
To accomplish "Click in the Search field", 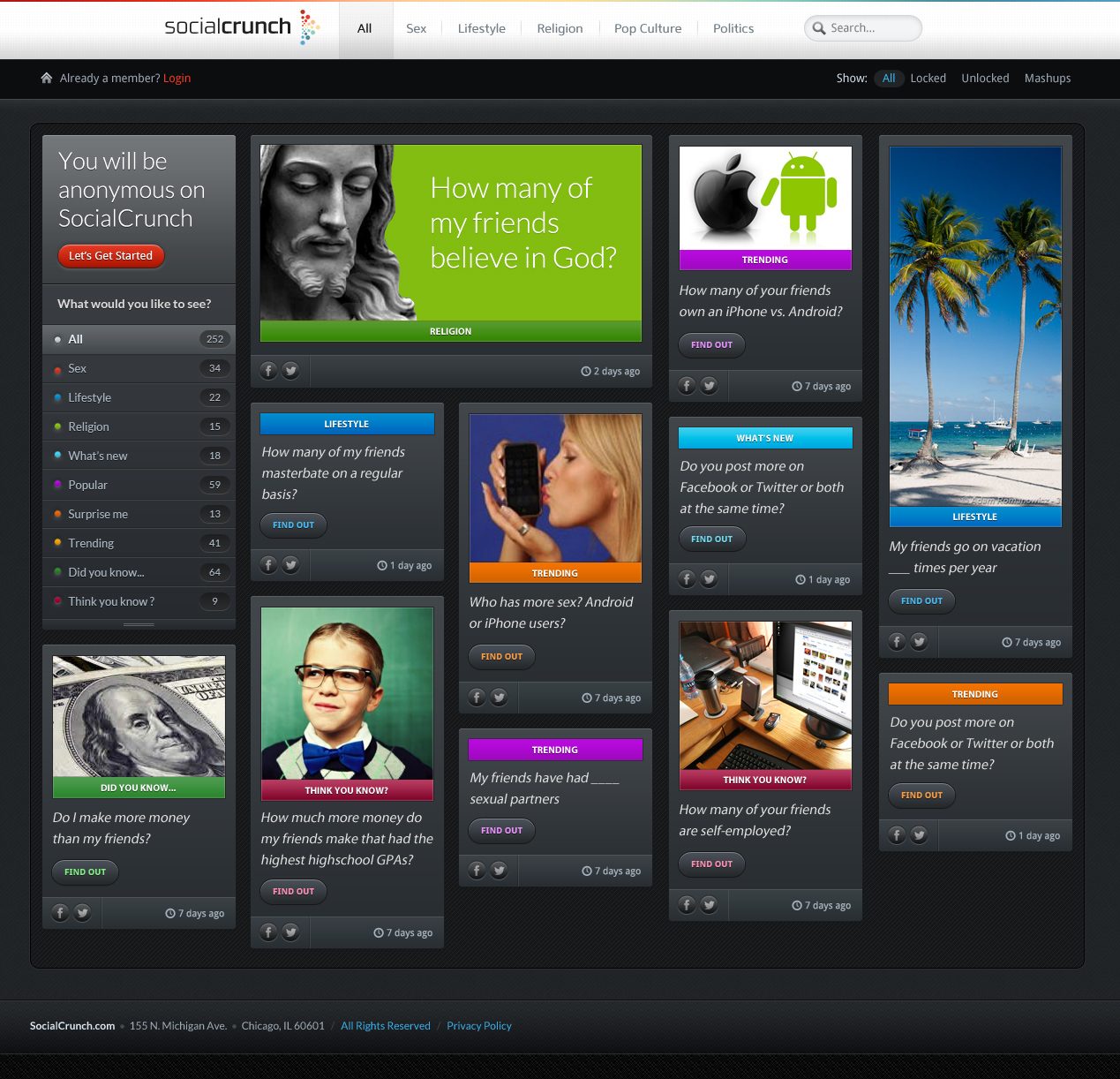I will [863, 28].
